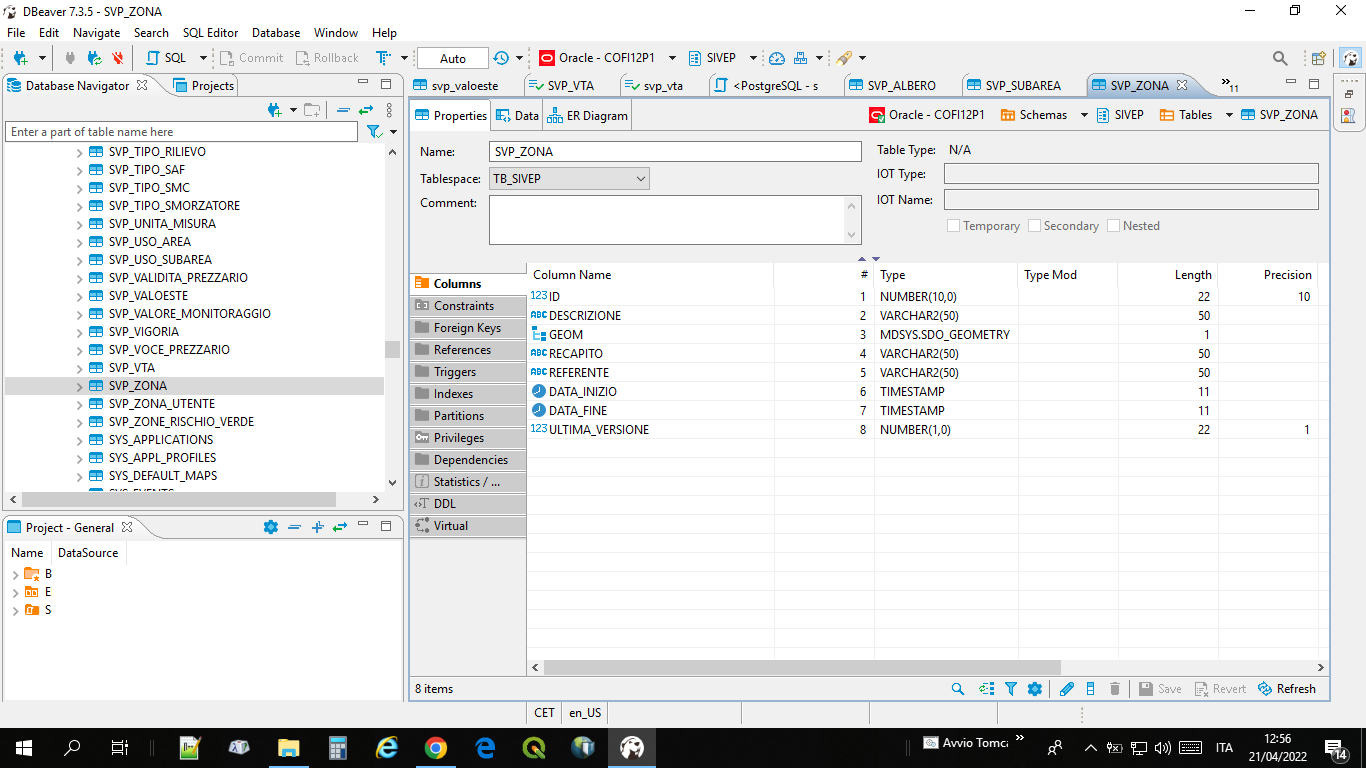Image resolution: width=1366 pixels, height=768 pixels.
Task: Click the search magnifier icon near bottom right
Action: 957,688
